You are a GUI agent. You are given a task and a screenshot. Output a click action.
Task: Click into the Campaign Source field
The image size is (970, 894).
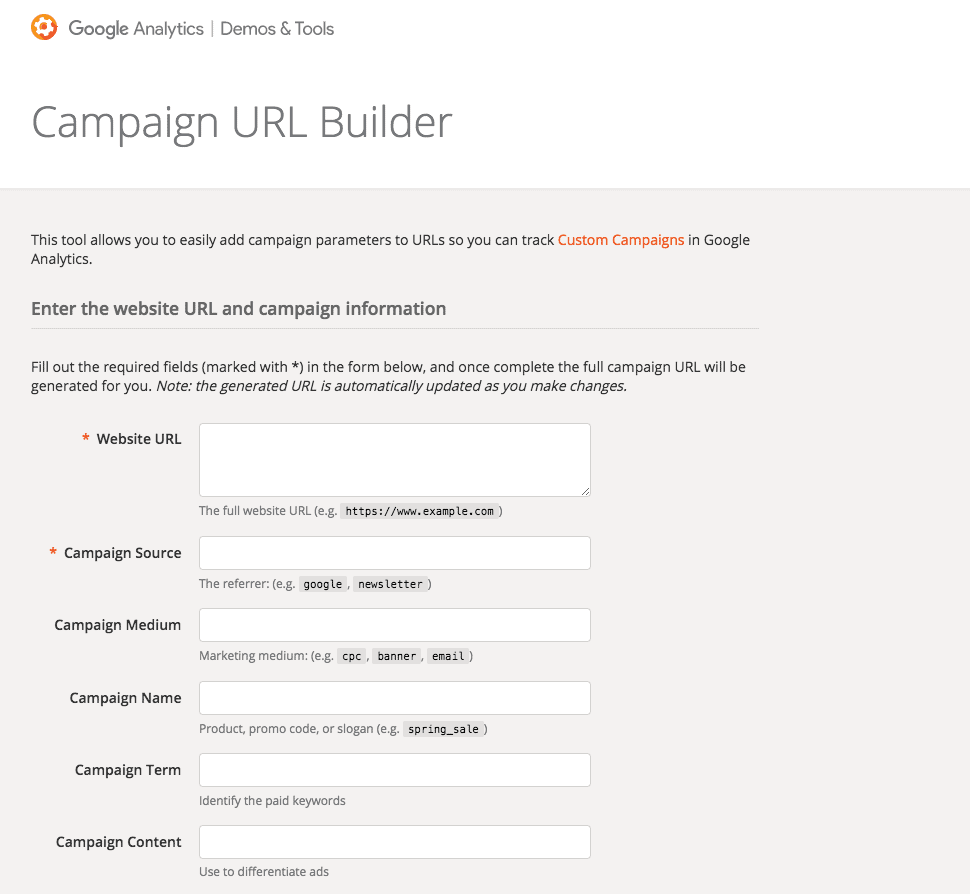point(394,553)
